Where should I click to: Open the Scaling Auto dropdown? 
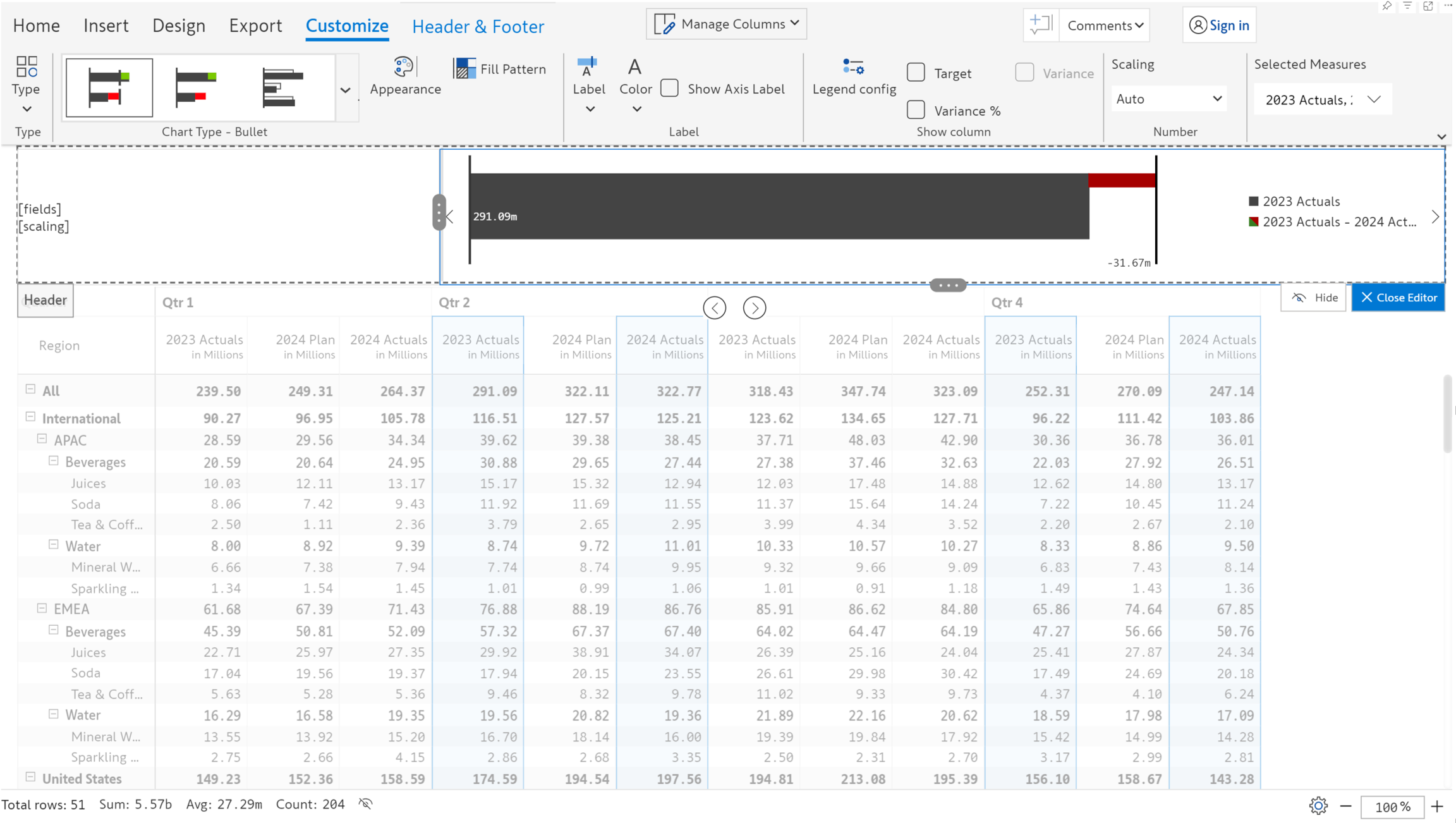[x=1168, y=99]
